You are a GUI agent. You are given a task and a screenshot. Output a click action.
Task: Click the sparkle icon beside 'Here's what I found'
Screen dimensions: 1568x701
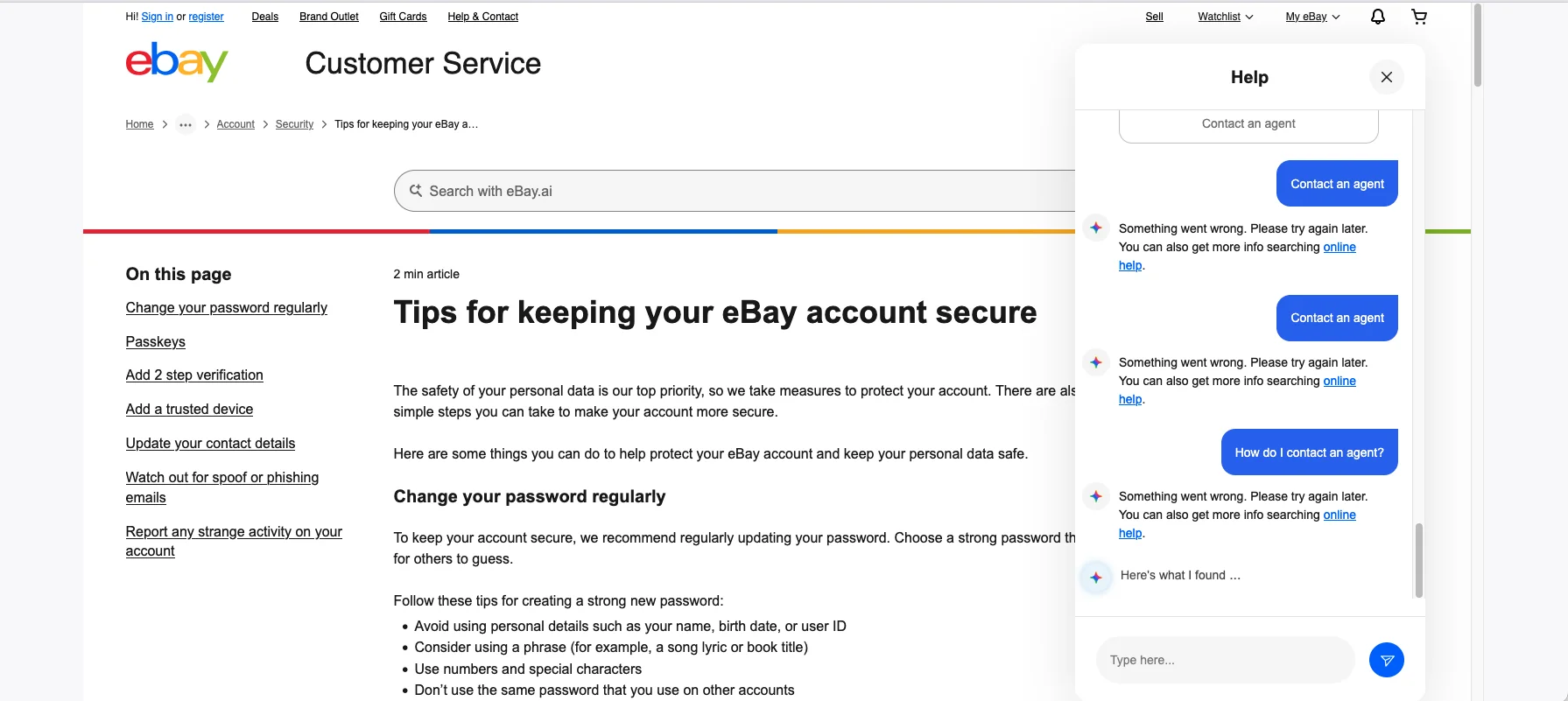click(x=1096, y=577)
